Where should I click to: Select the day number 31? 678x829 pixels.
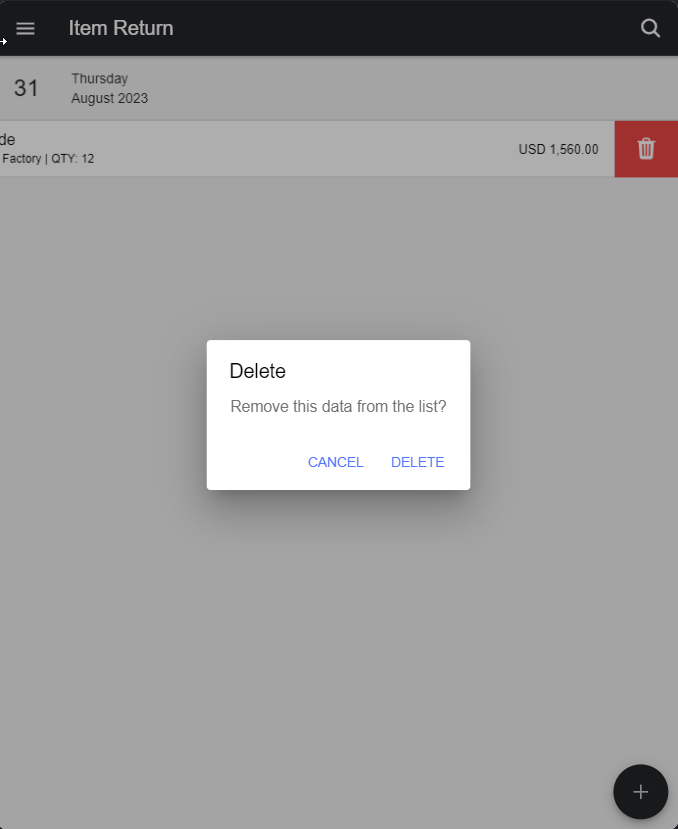point(26,88)
